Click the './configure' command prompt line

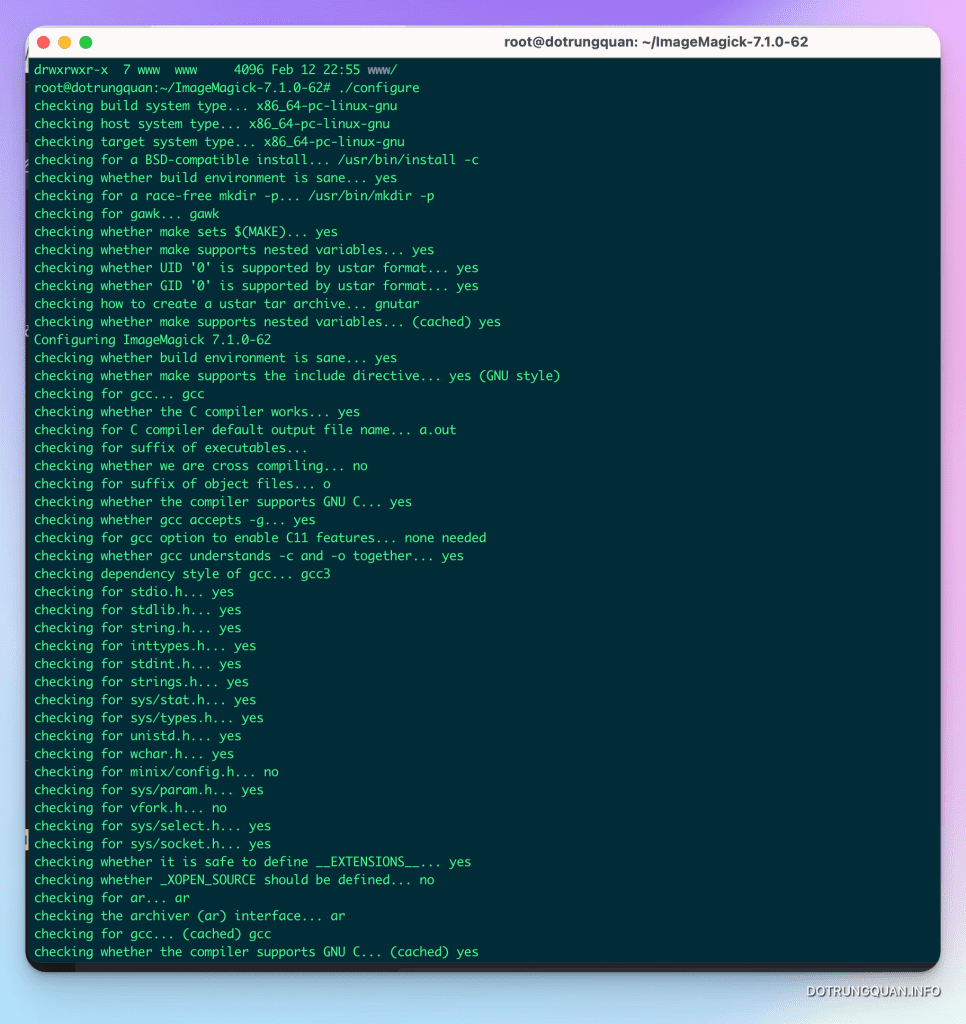227,88
